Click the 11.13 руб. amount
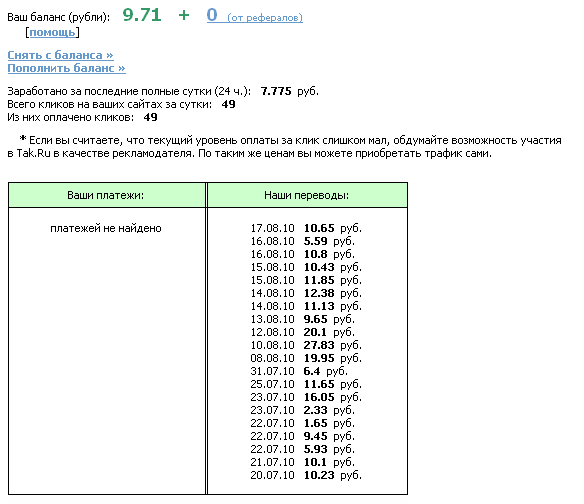 tap(333, 306)
